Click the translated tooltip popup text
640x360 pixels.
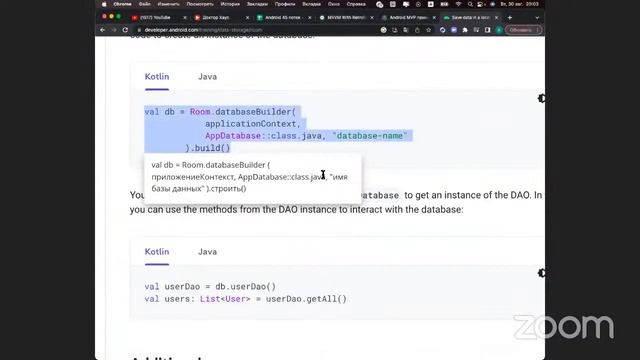coord(249,177)
